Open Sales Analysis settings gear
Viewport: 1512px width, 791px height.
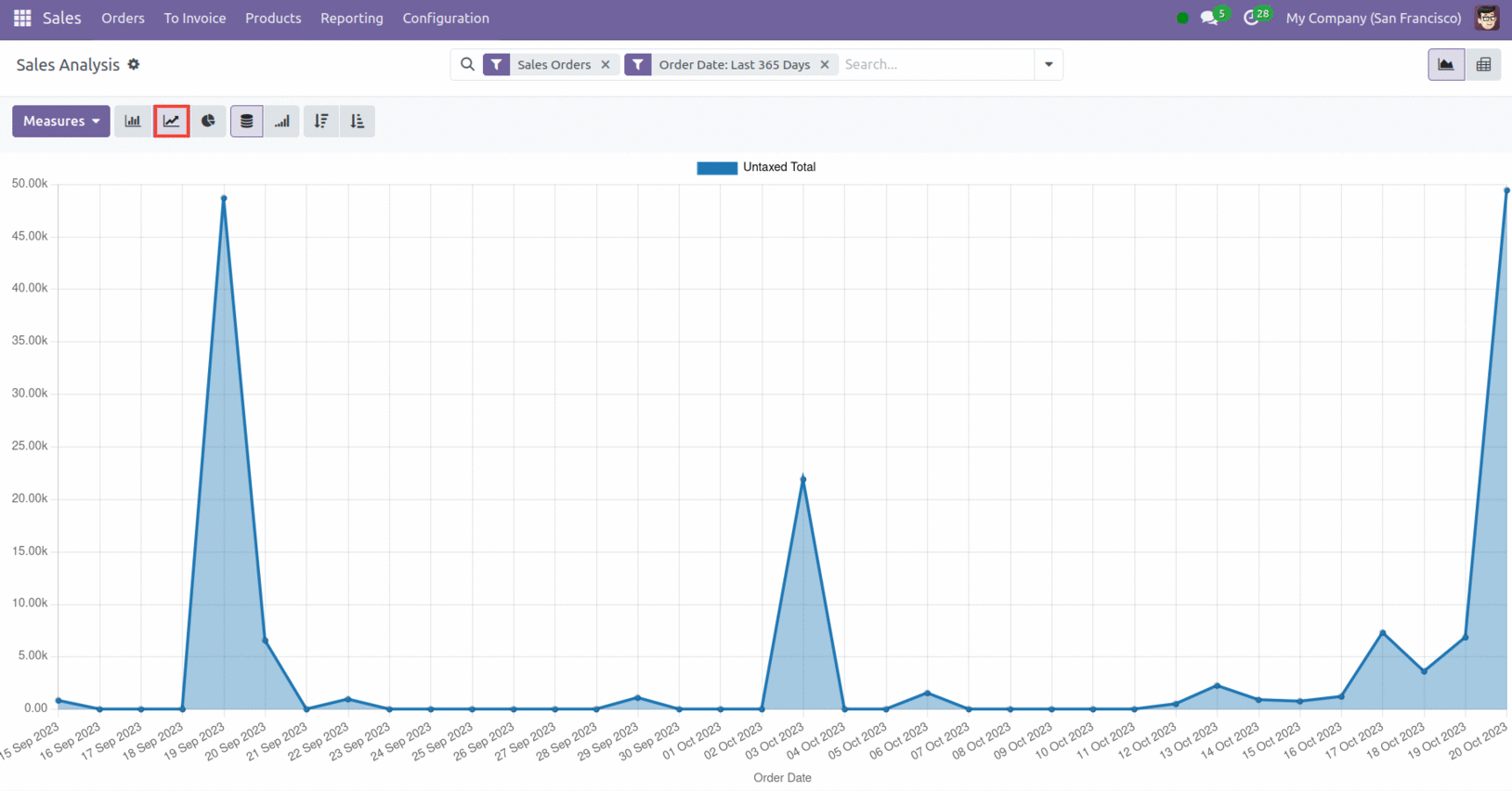(x=134, y=65)
